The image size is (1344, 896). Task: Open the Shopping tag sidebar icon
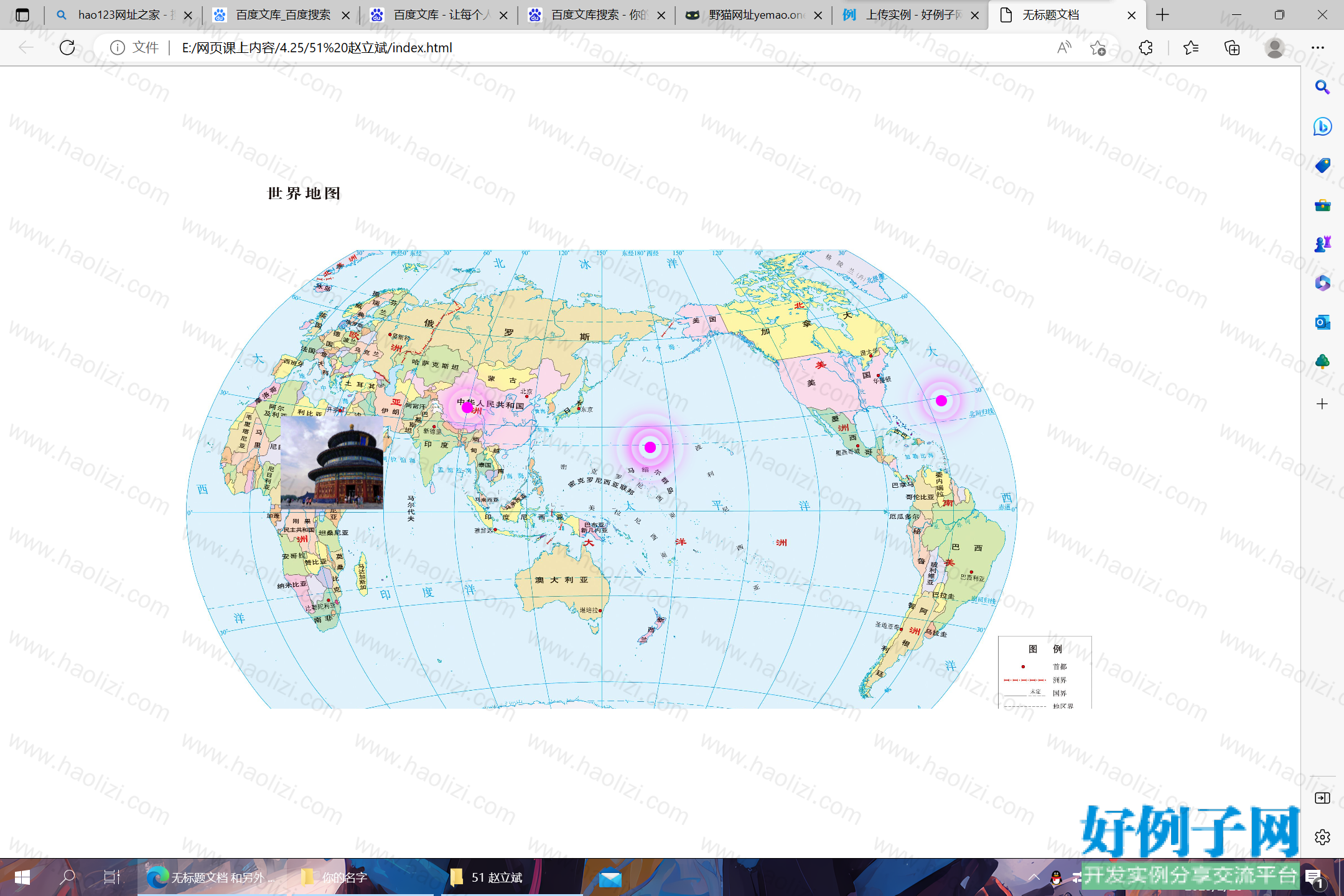click(x=1322, y=166)
